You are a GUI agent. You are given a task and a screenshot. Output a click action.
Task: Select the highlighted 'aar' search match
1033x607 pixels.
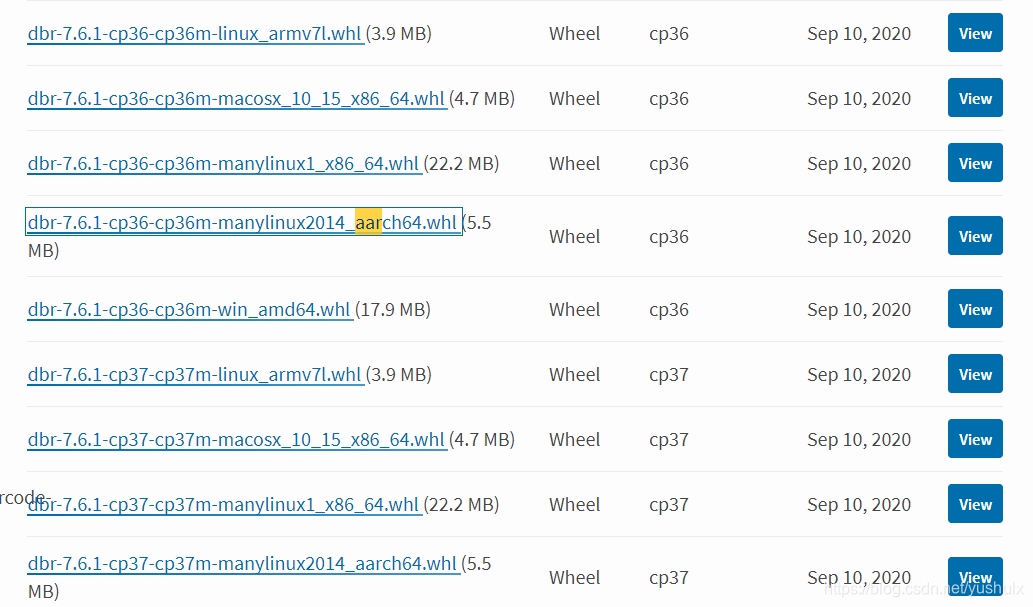368,222
